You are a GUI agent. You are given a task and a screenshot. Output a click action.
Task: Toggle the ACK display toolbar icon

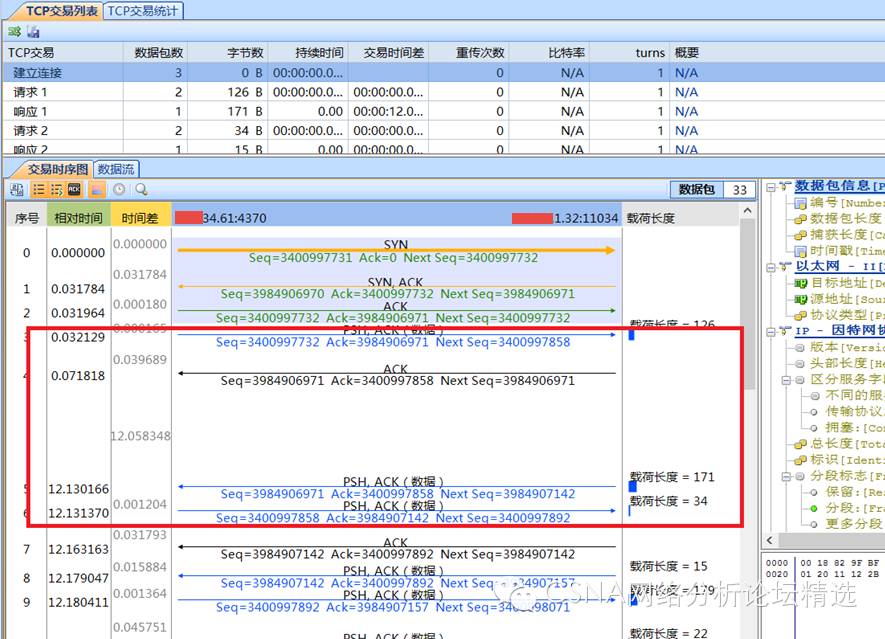point(74,189)
